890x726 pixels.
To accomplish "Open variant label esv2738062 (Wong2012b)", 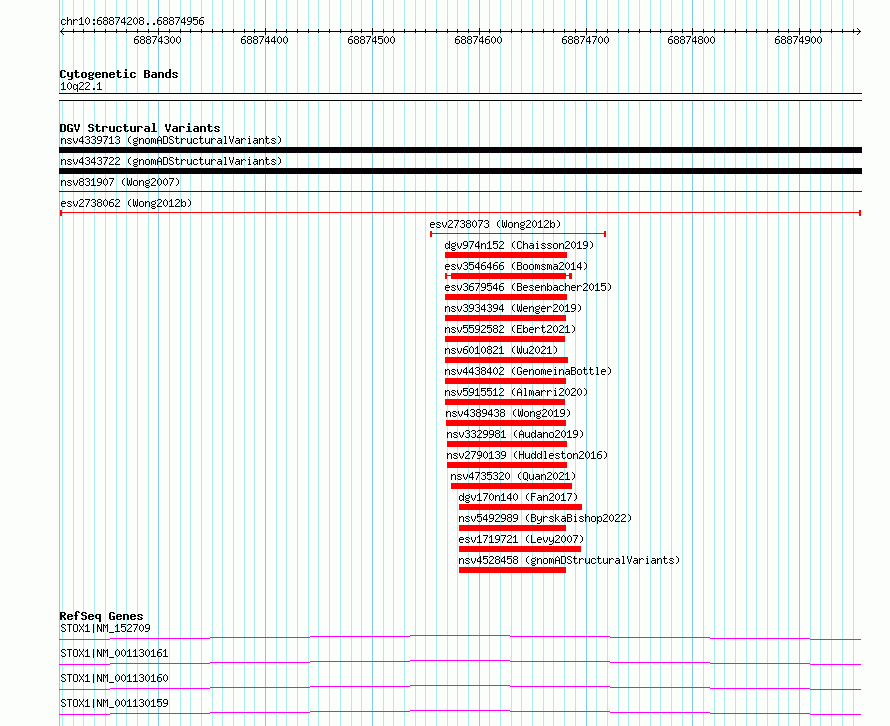I will click(126, 203).
